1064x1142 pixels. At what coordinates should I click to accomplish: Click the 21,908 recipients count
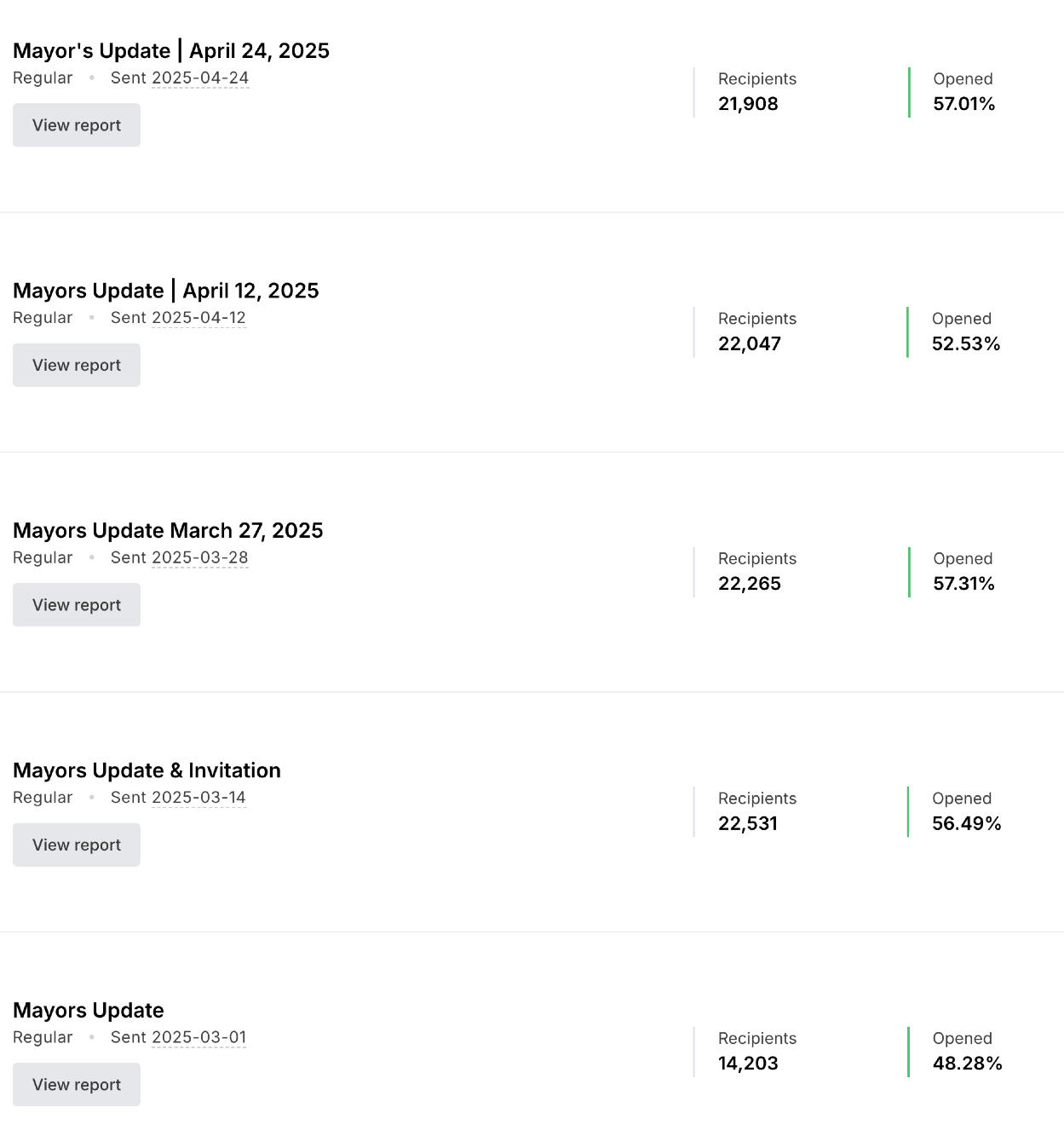coord(748,104)
